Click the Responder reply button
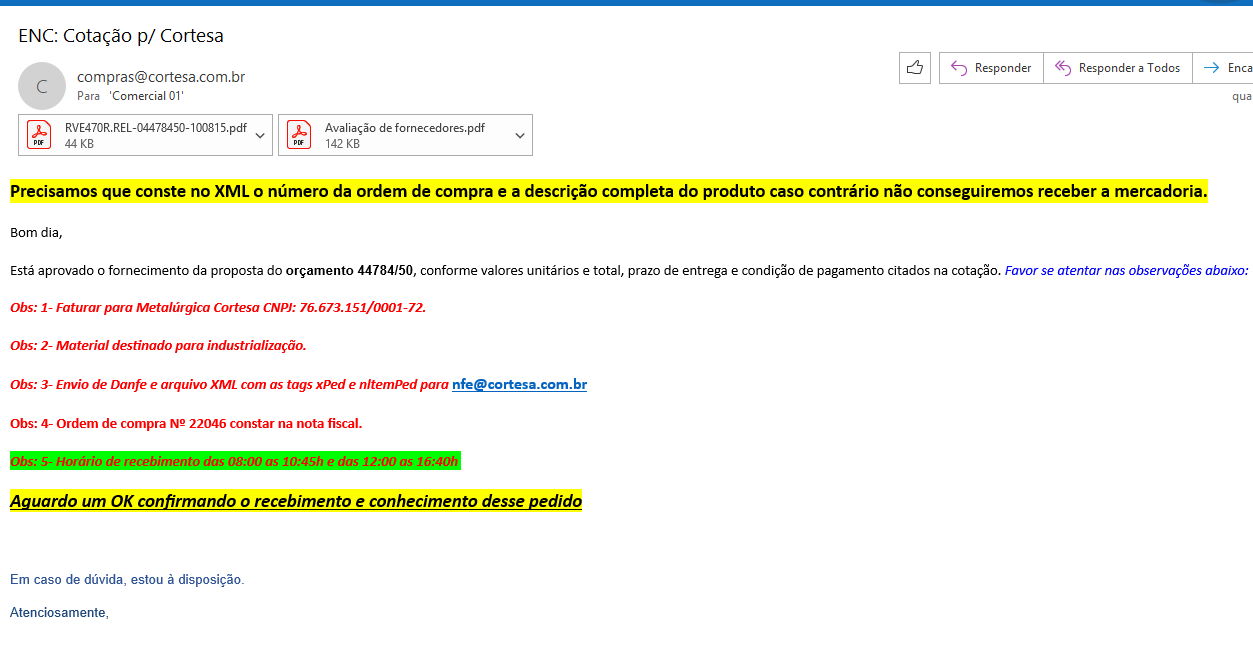The image size is (1253, 648). point(990,68)
